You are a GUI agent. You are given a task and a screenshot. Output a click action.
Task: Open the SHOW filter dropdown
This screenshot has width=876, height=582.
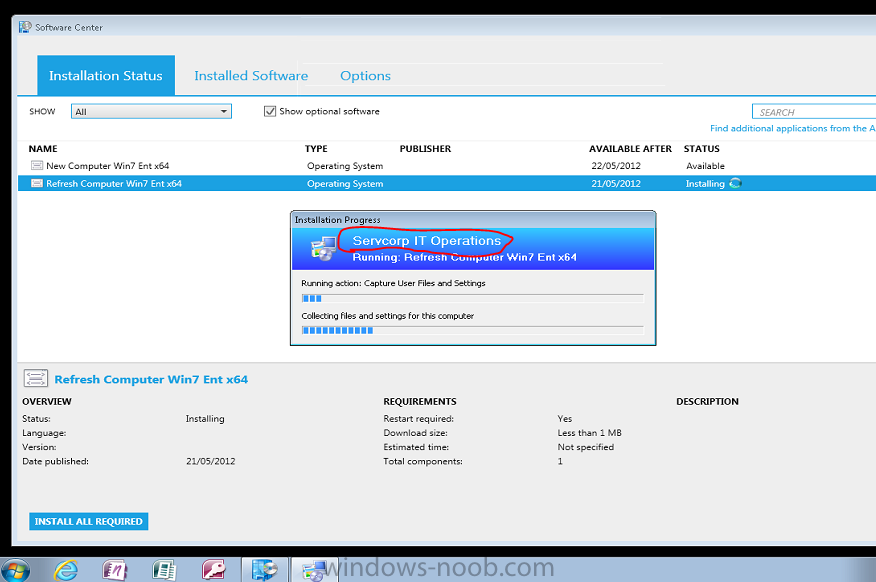(151, 111)
